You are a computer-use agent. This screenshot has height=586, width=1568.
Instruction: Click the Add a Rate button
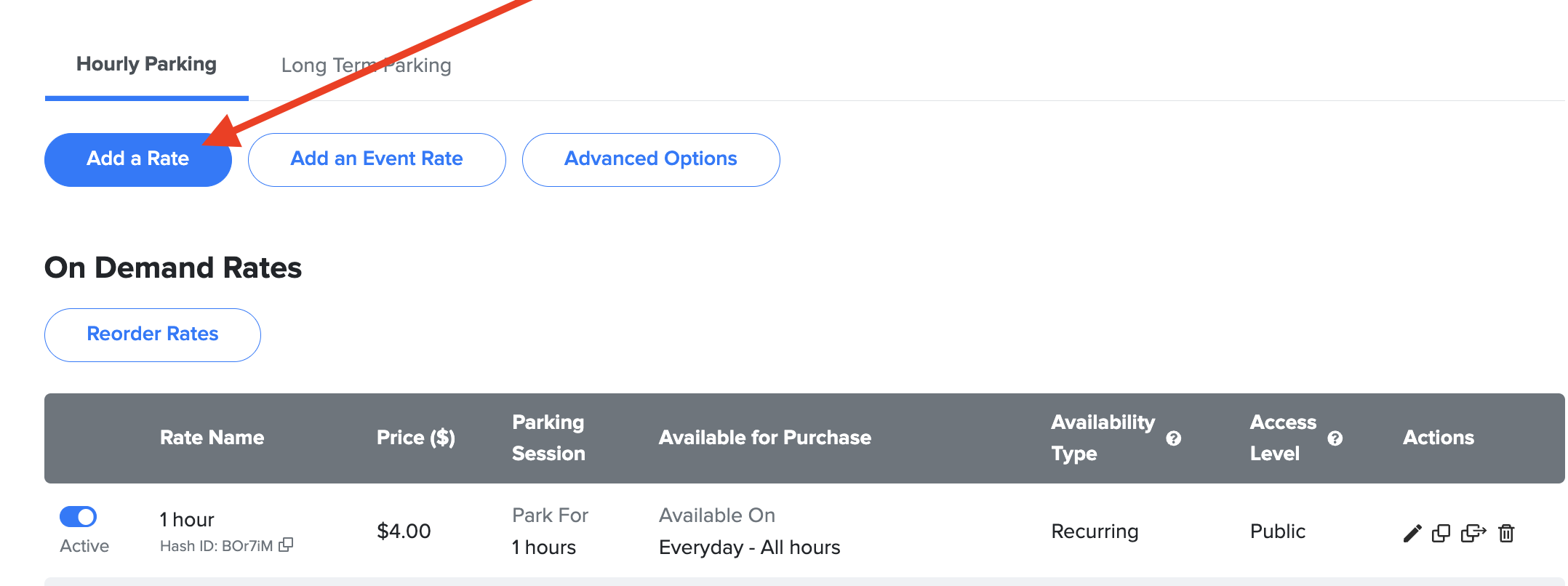(x=137, y=159)
